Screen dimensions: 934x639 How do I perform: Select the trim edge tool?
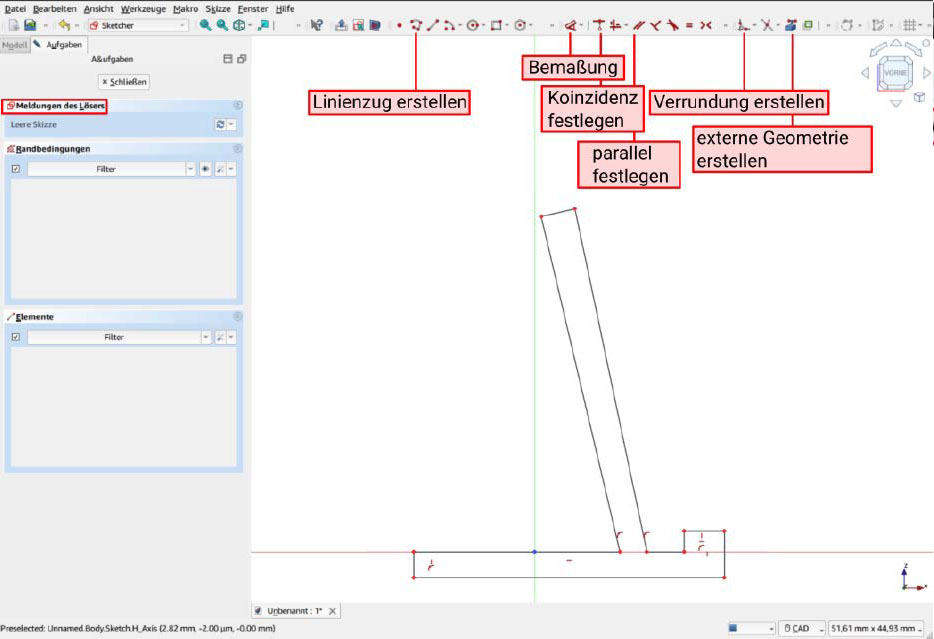pos(766,25)
